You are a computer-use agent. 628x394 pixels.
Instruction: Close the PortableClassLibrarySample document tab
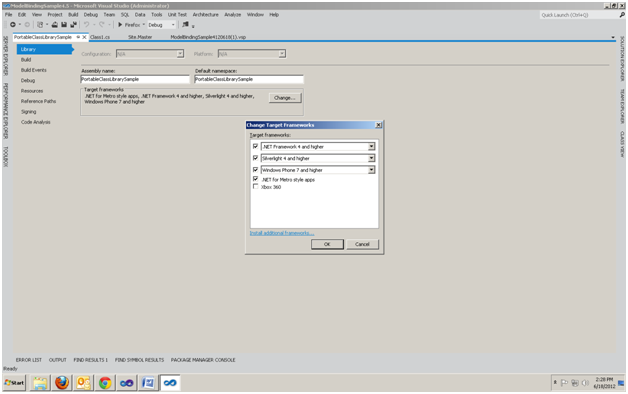[x=84, y=37]
